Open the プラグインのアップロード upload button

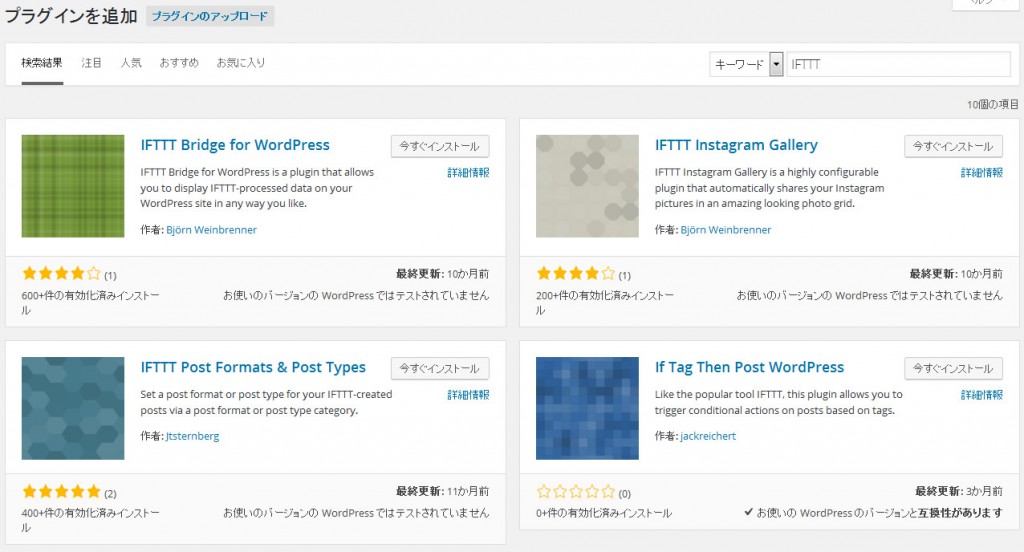210,16
